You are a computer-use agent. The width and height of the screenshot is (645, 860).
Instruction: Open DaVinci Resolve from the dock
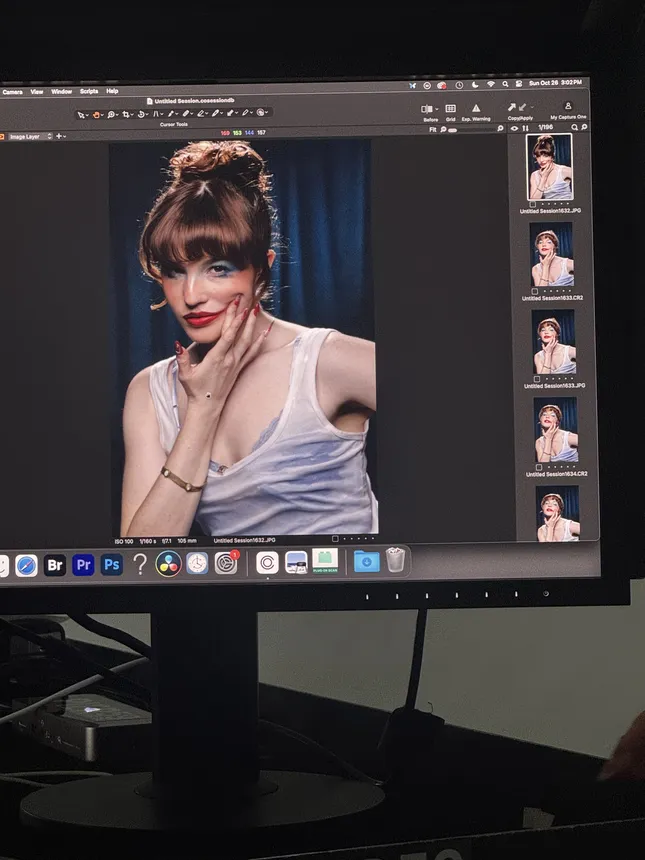point(169,564)
